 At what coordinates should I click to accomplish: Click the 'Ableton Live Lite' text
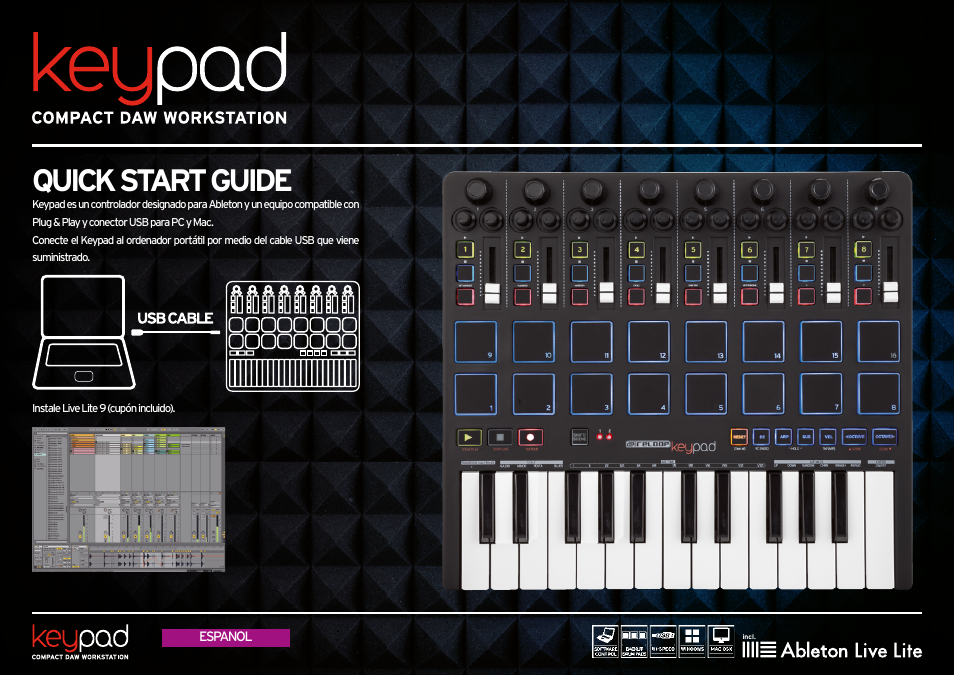[851, 650]
